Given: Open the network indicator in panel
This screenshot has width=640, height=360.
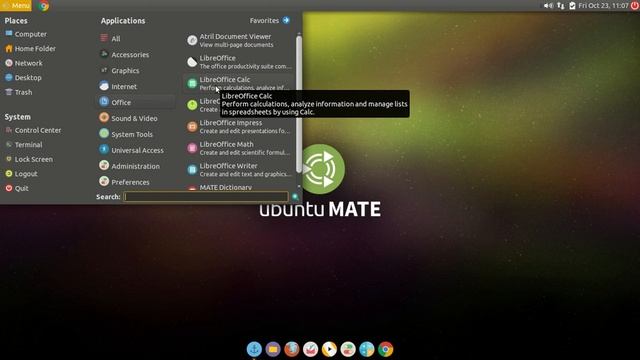Looking at the screenshot, I should pos(561,6).
